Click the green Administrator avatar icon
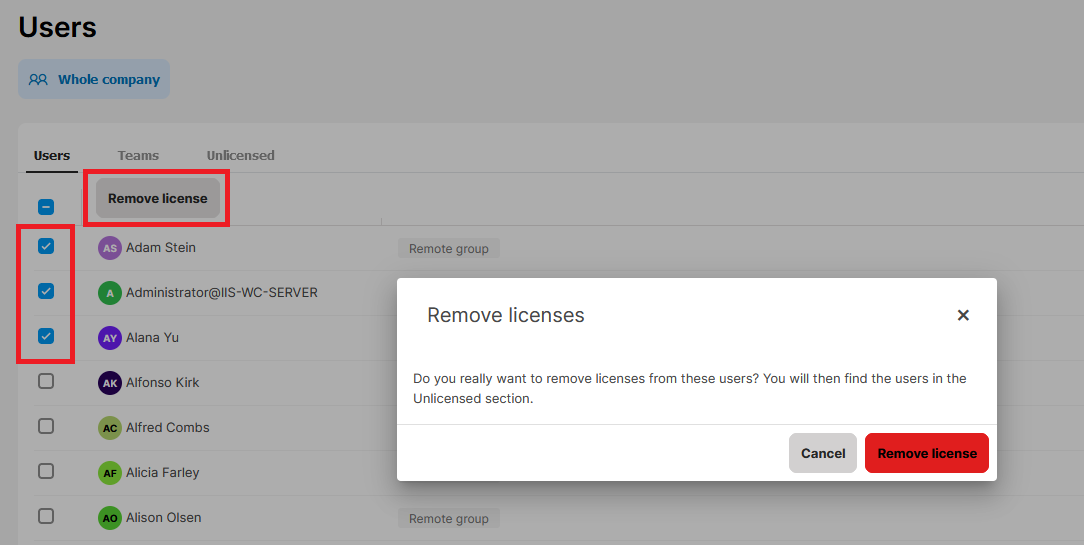 coord(110,293)
